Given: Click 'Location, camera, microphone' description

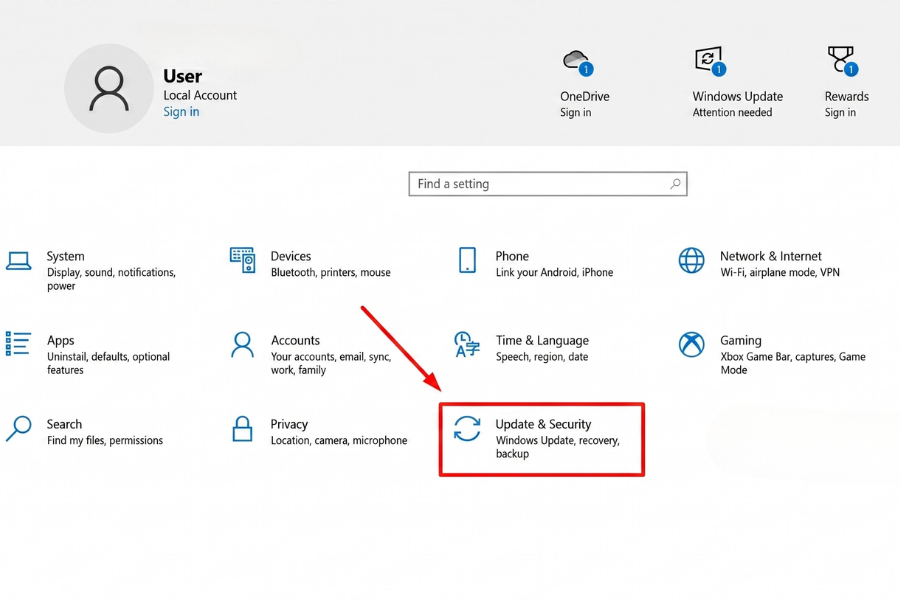Looking at the screenshot, I should [339, 440].
